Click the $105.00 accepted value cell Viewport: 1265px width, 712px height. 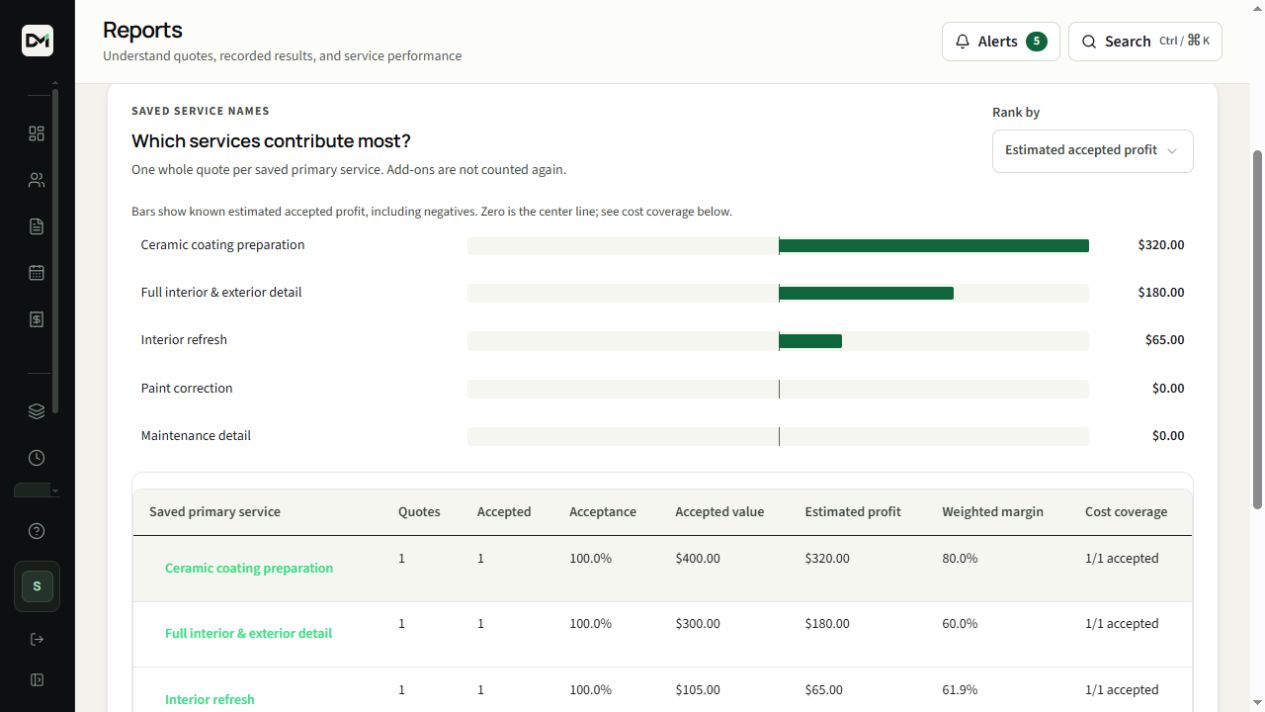[697, 689]
